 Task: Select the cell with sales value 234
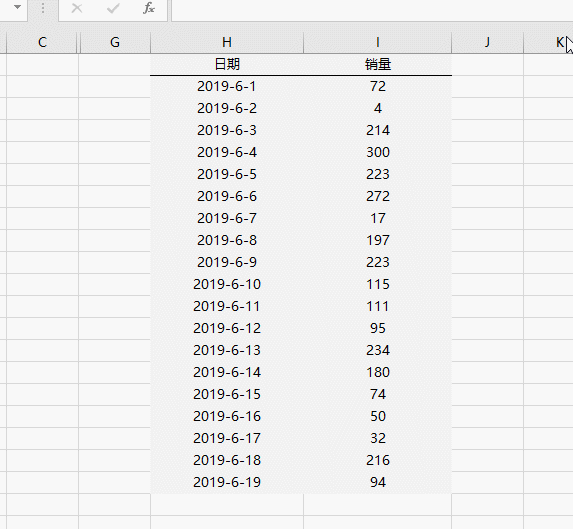coord(377,350)
